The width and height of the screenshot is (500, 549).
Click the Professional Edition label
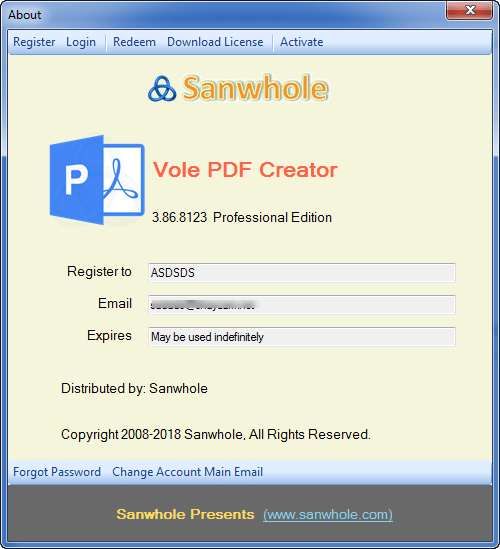(272, 217)
